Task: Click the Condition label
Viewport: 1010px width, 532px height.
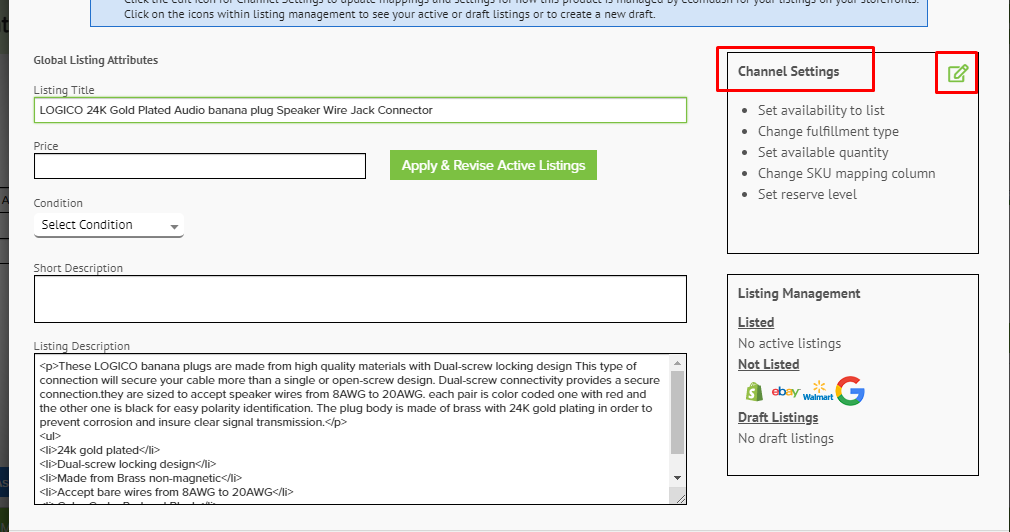Action: point(58,204)
